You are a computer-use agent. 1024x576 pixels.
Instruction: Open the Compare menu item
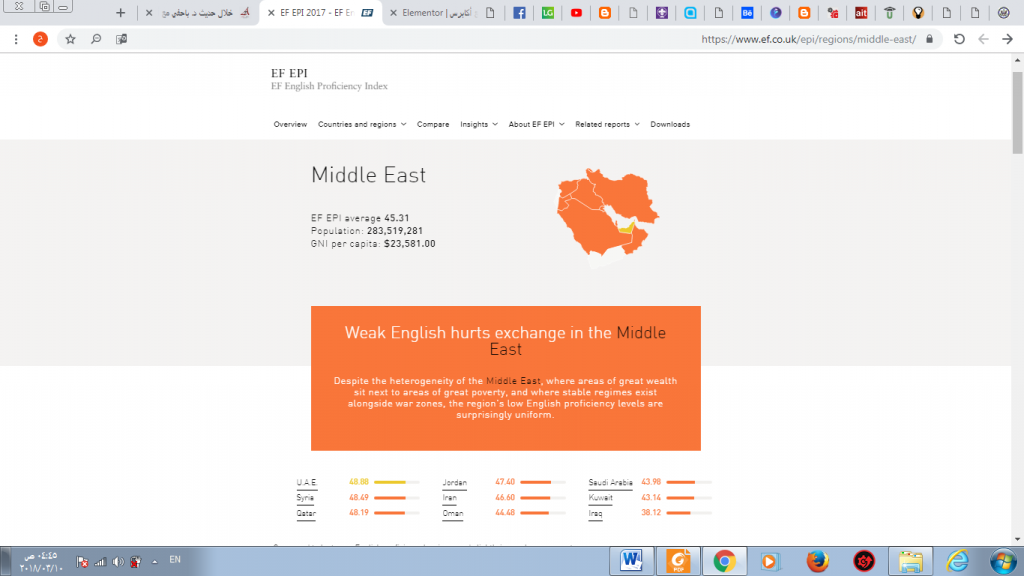coord(433,124)
